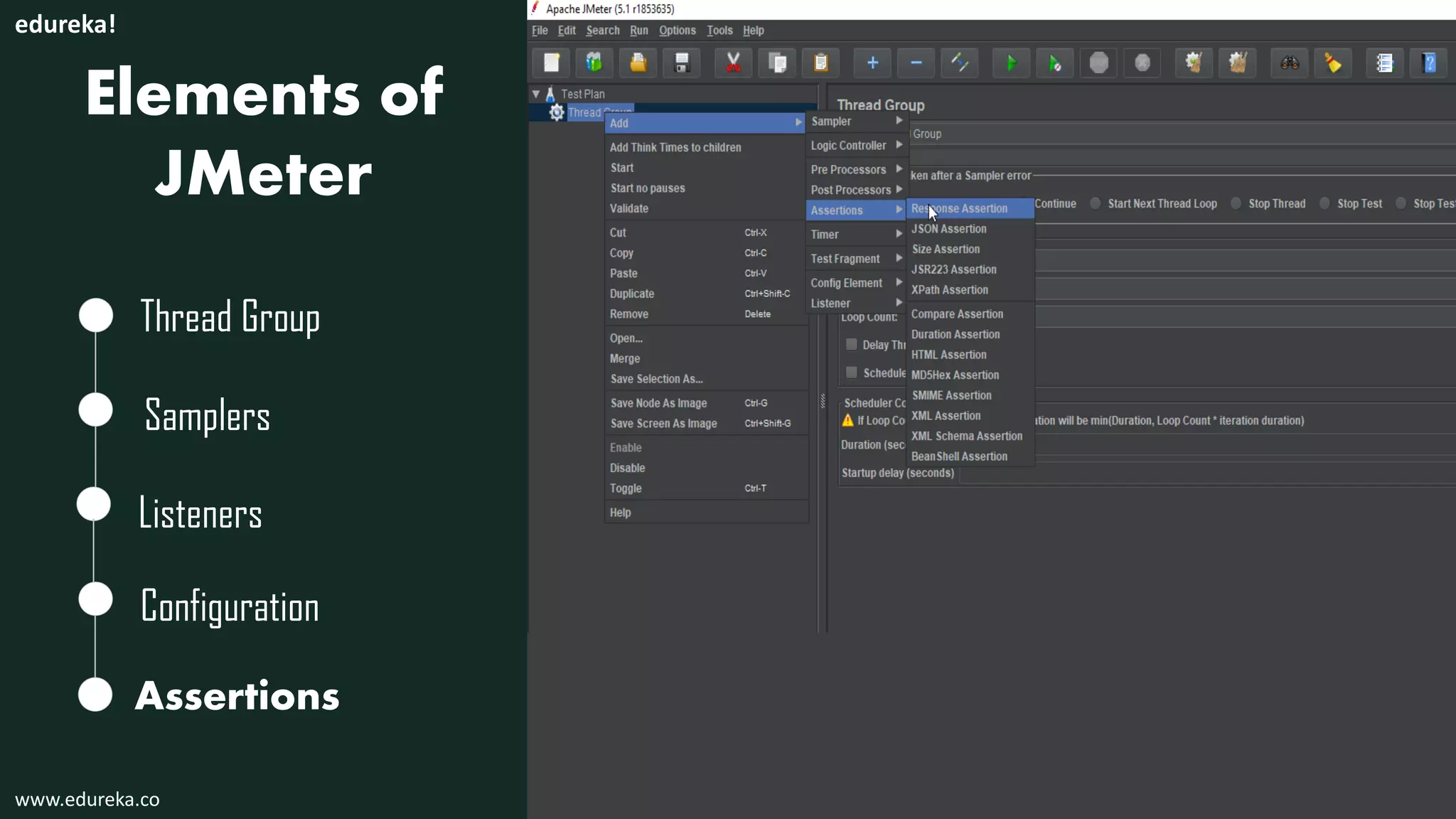The height and width of the screenshot is (819, 1456).
Task: Open the Run menu
Action: (x=639, y=31)
